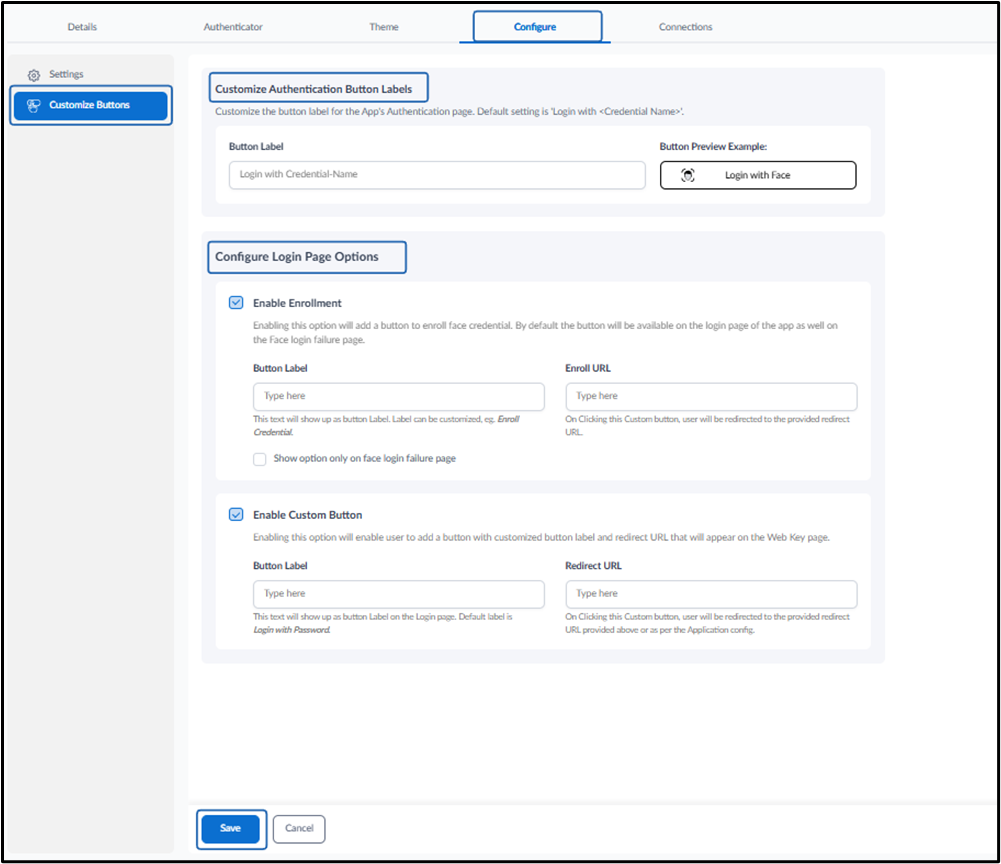This screenshot has height=864, width=1001.
Task: Check Show option only on face login failure page
Action: point(260,459)
